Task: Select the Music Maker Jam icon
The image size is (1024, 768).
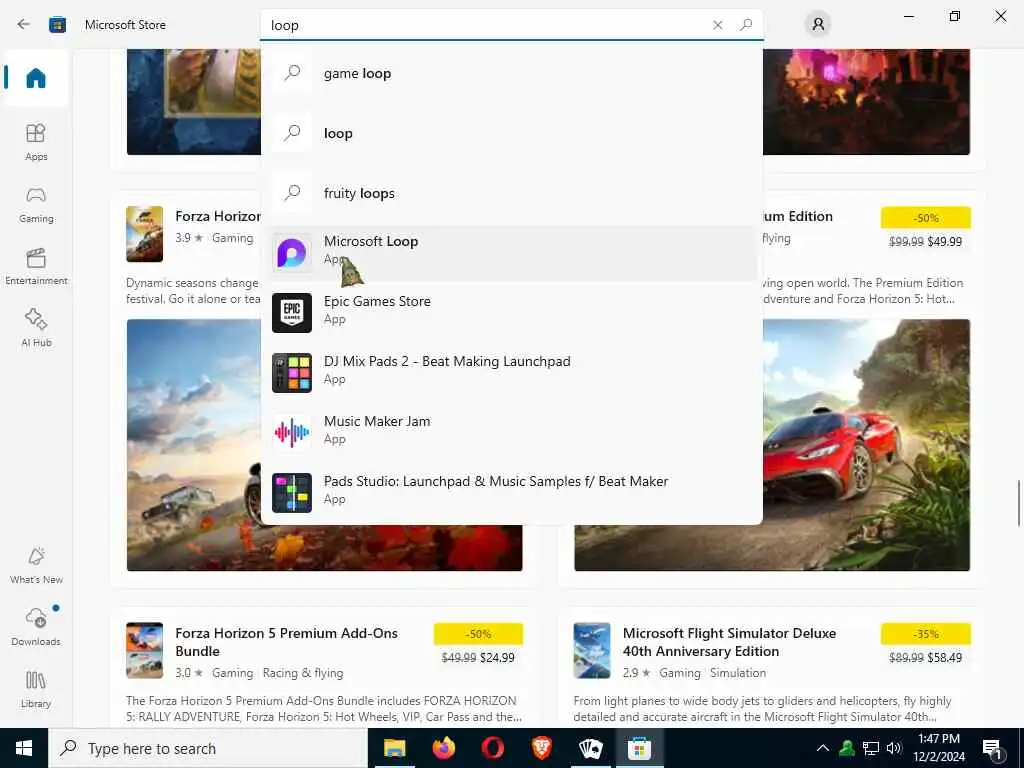Action: (x=292, y=433)
